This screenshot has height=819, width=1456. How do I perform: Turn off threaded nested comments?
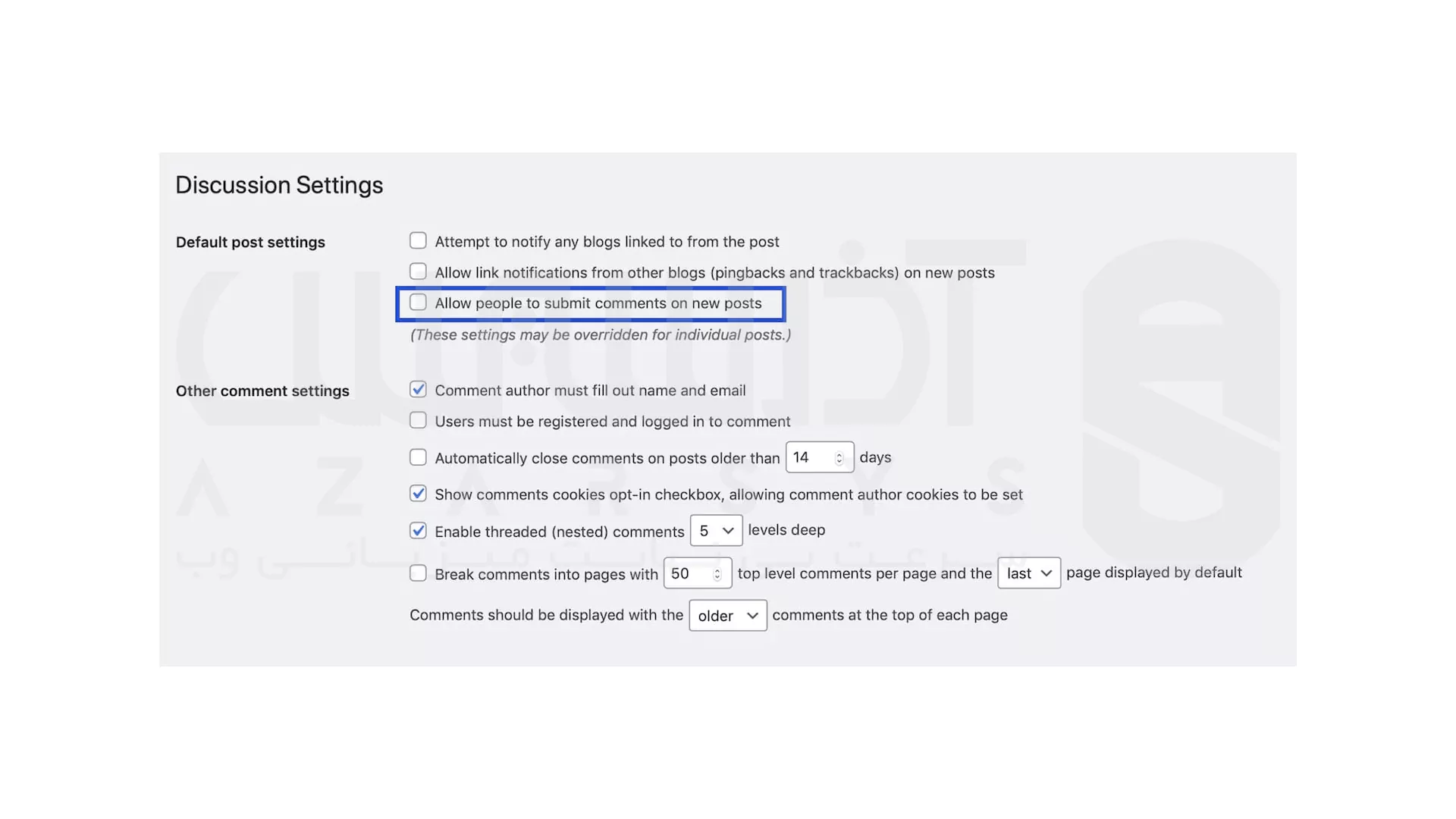(x=418, y=531)
